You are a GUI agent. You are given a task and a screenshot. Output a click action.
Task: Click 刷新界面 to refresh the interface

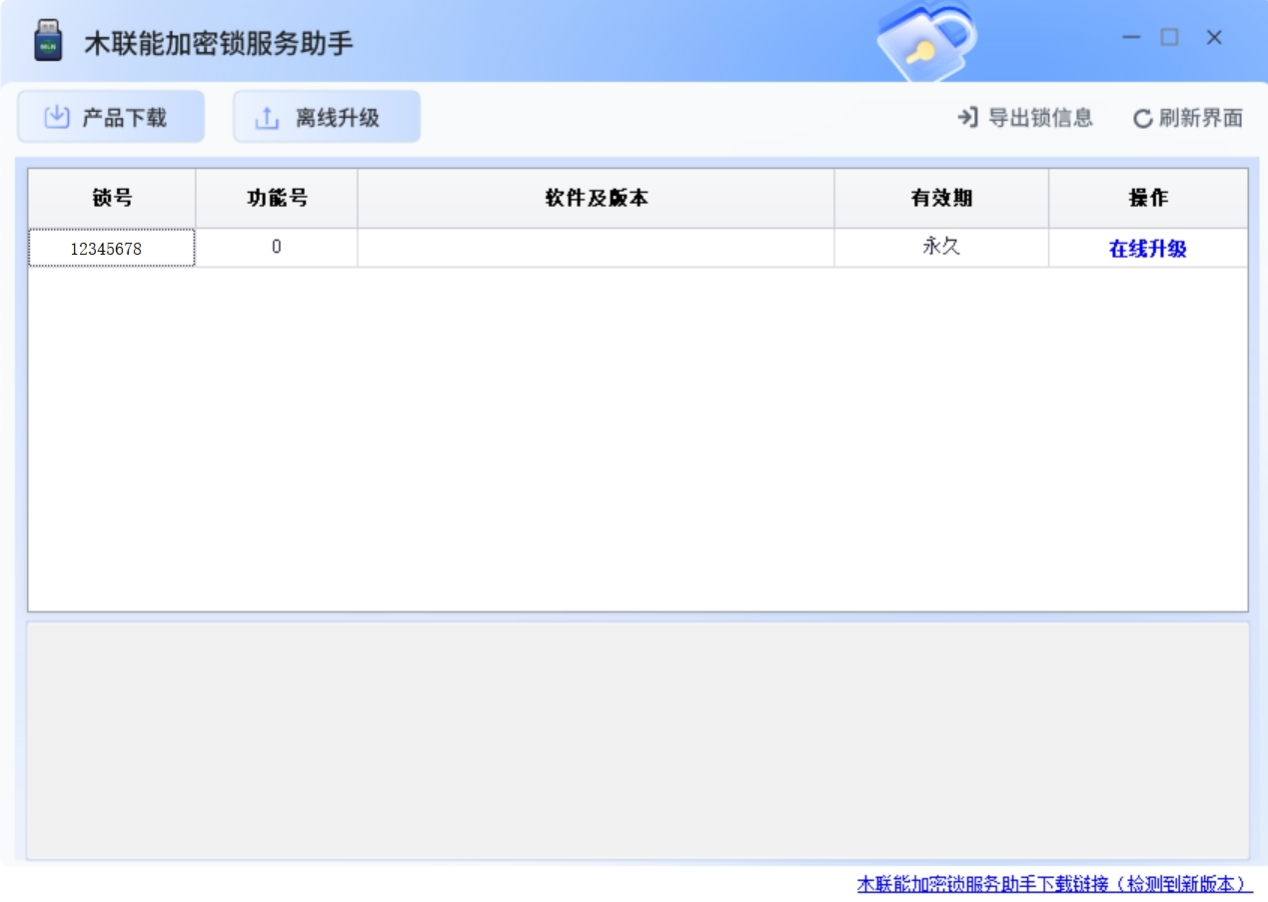(x=1188, y=118)
